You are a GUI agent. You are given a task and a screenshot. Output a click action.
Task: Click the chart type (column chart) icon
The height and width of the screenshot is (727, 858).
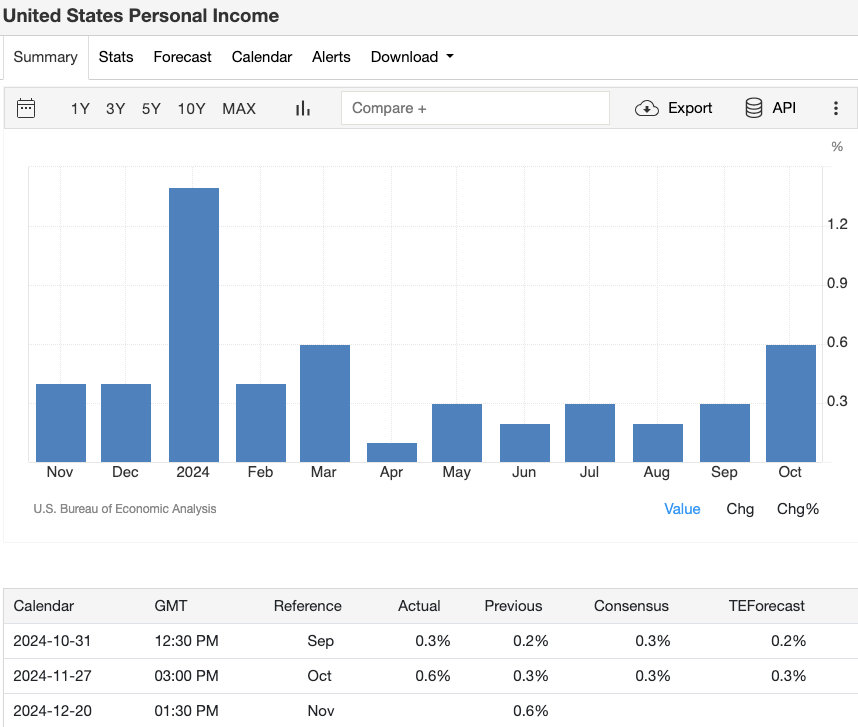(x=302, y=108)
